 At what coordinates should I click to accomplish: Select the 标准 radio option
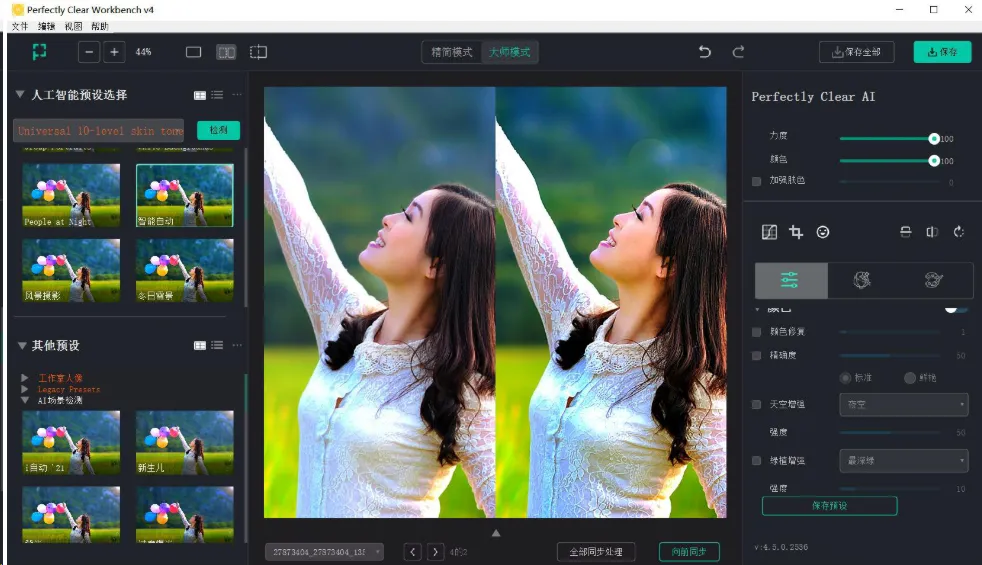click(845, 378)
